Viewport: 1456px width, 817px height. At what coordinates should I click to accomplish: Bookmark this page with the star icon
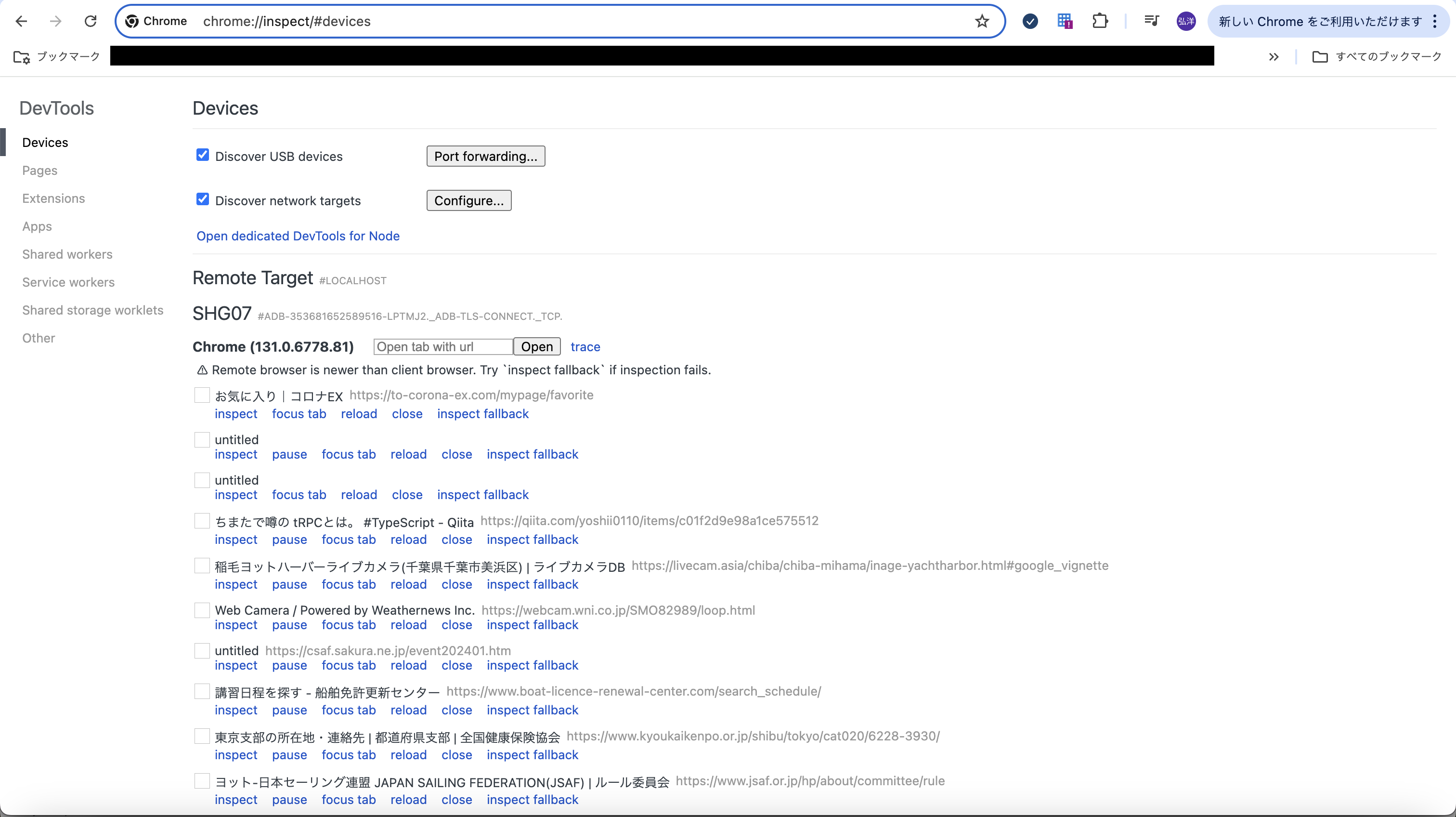pyautogui.click(x=982, y=22)
